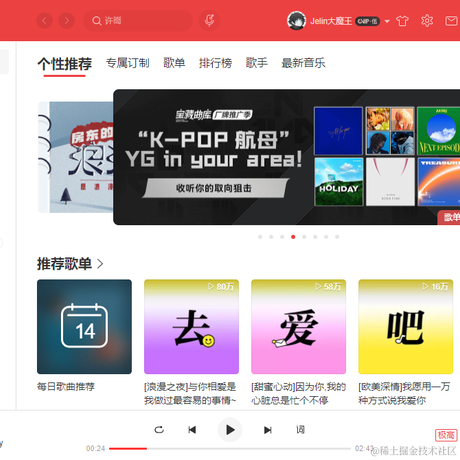460x460 pixels.
Task: Toggle the loop playback mode icon
Action: (159, 430)
